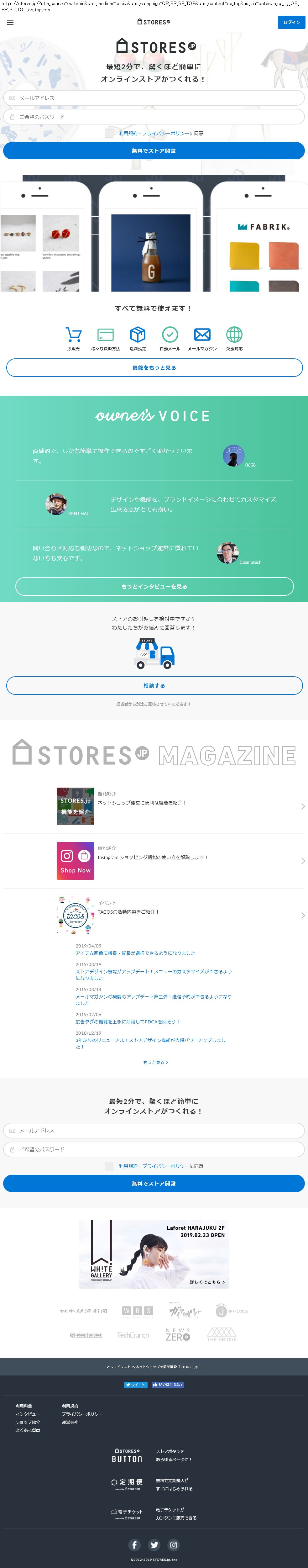Select the auto mail checkmark icon

coord(170,334)
